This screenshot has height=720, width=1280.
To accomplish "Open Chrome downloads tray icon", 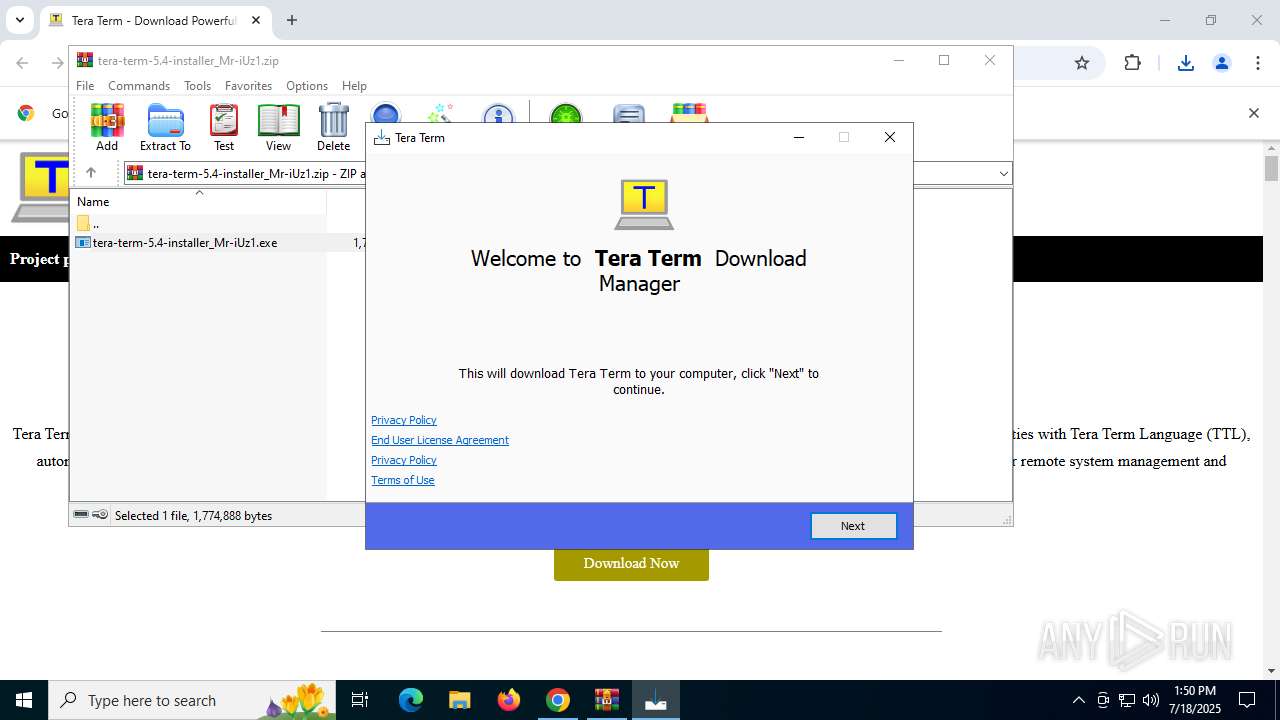I will point(1185,63).
